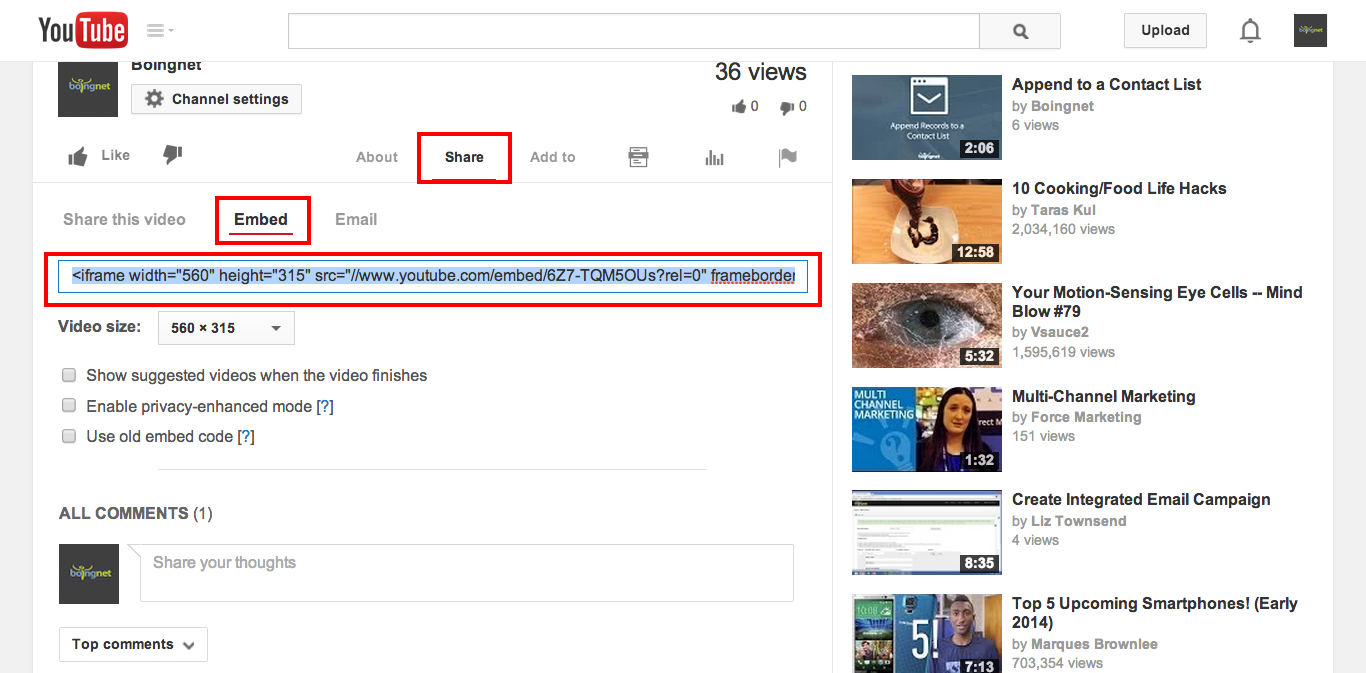The height and width of the screenshot is (673, 1366).
Task: Open email campaign thumbnail 8:35
Action: pyautogui.click(x=927, y=533)
